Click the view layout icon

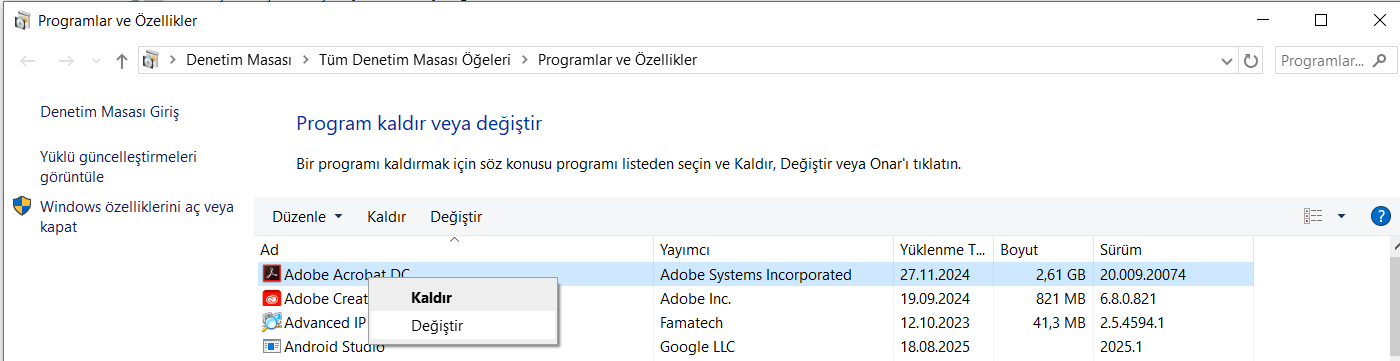pyautogui.click(x=1313, y=216)
